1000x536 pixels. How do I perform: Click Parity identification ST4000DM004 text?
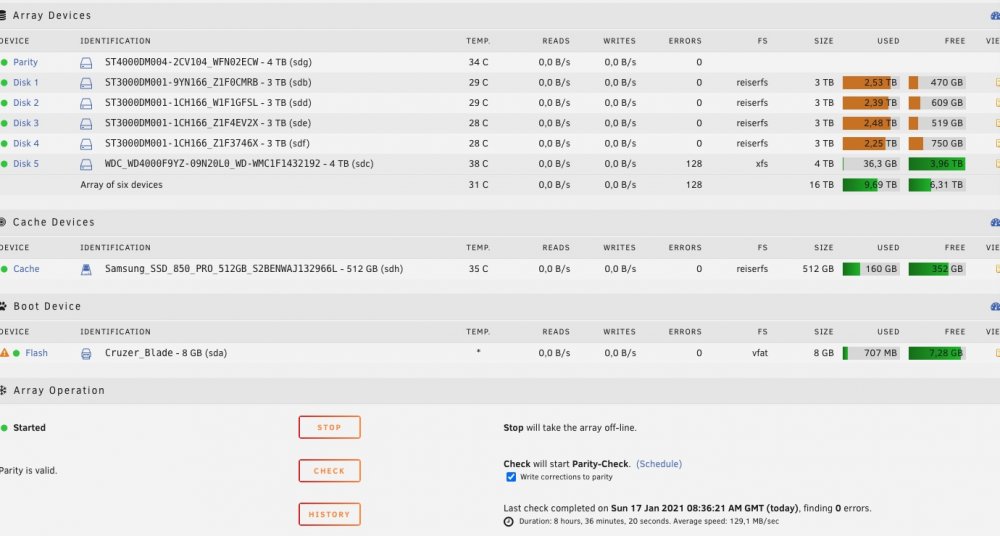click(x=208, y=63)
